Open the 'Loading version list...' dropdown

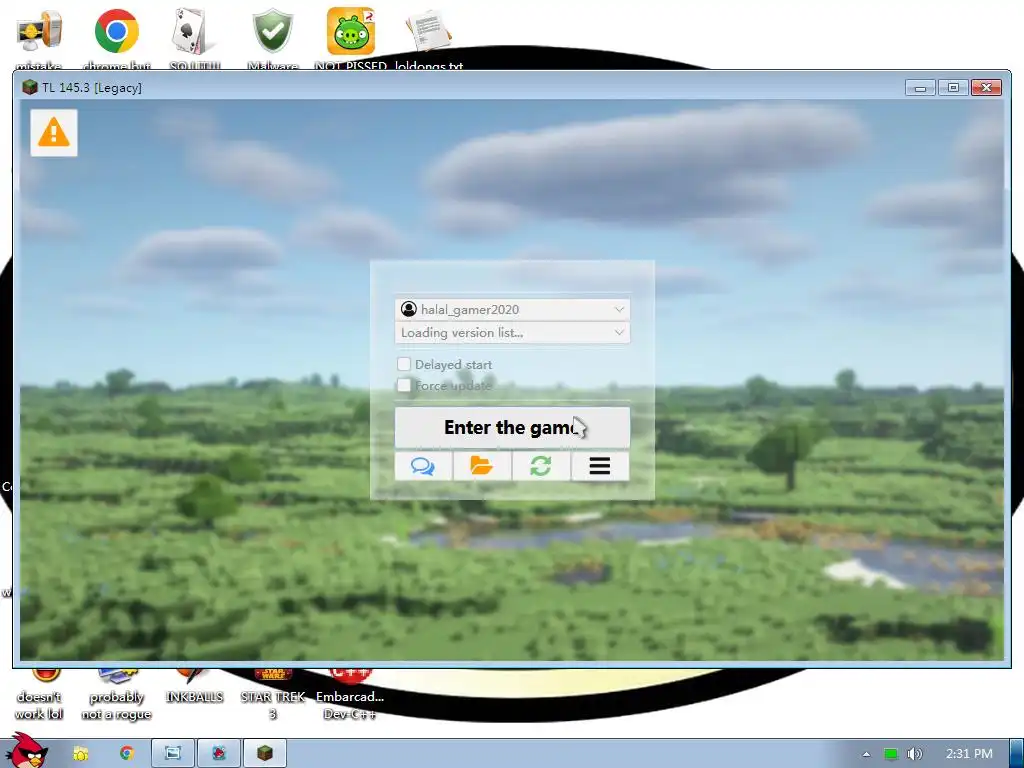pyautogui.click(x=513, y=332)
